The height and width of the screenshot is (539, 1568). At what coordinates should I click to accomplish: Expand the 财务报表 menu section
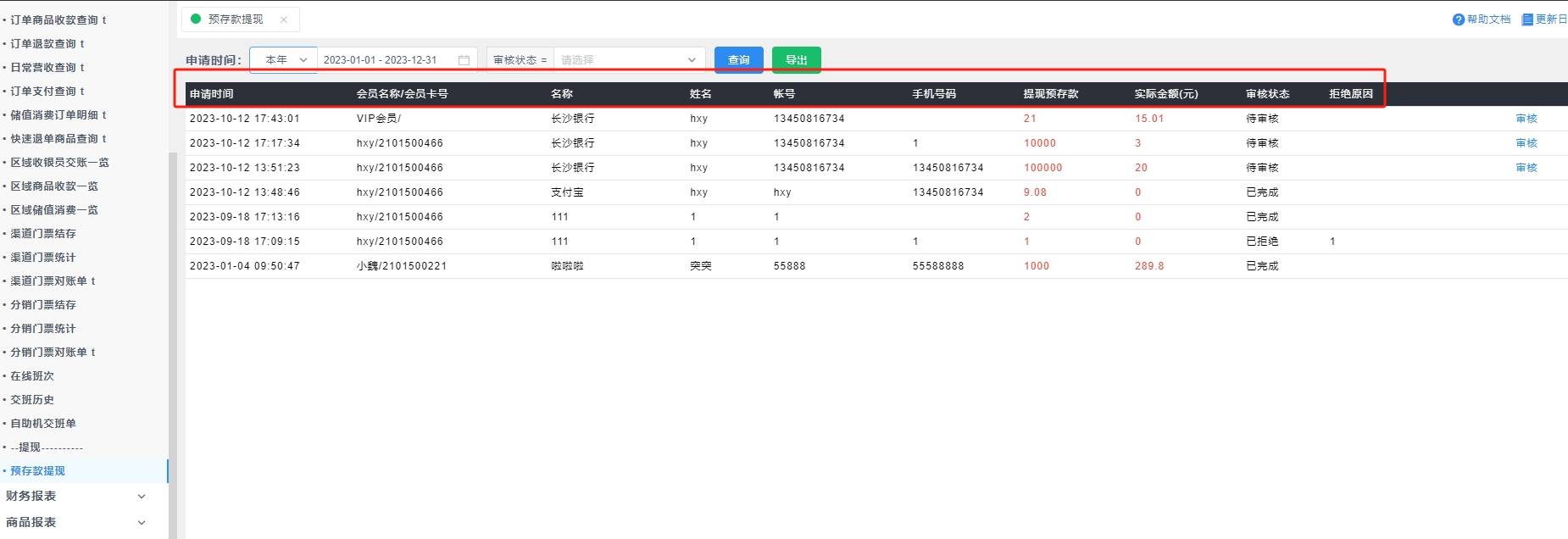tap(75, 496)
